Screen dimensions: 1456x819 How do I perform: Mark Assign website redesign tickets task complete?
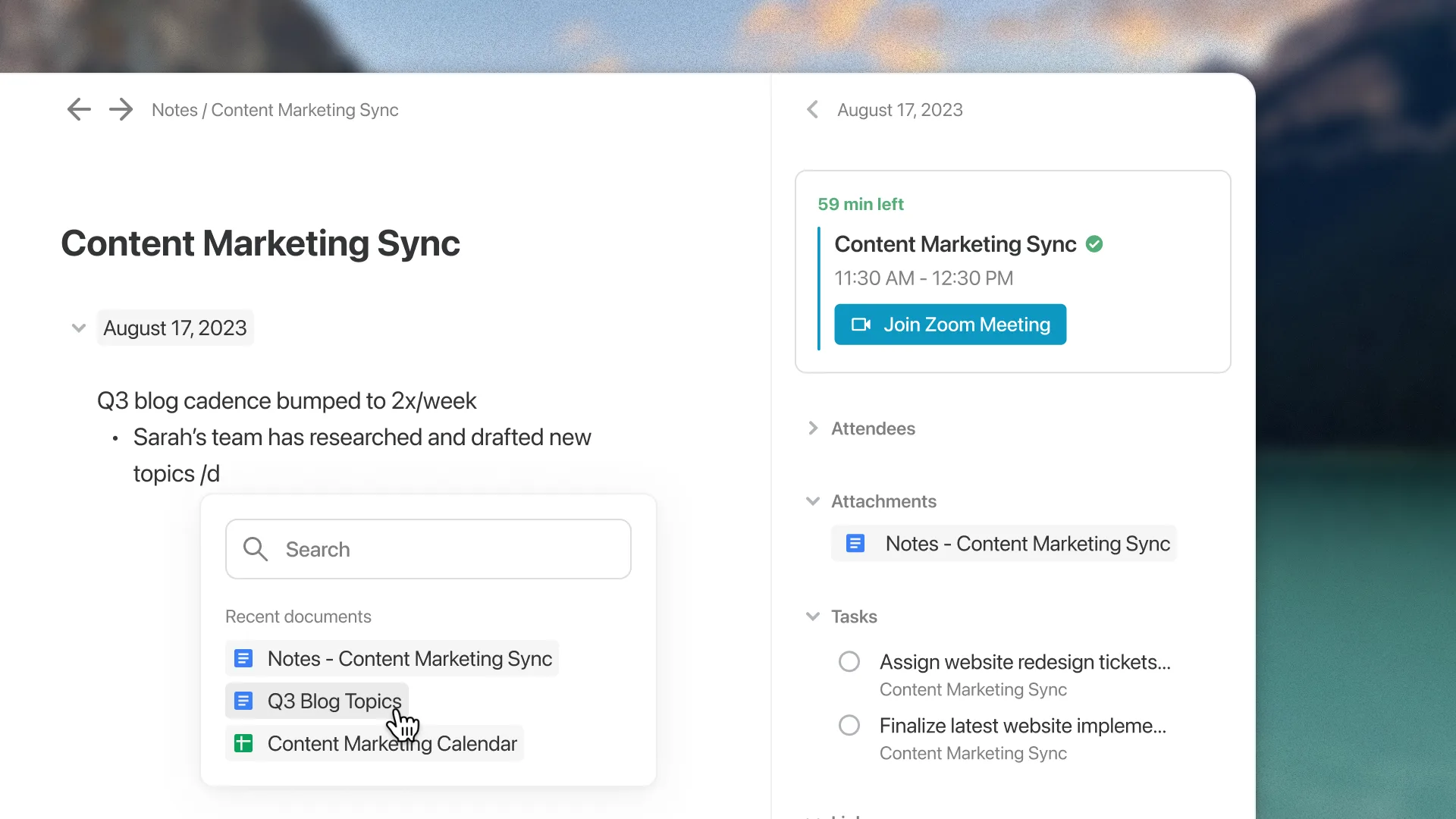[849, 662]
